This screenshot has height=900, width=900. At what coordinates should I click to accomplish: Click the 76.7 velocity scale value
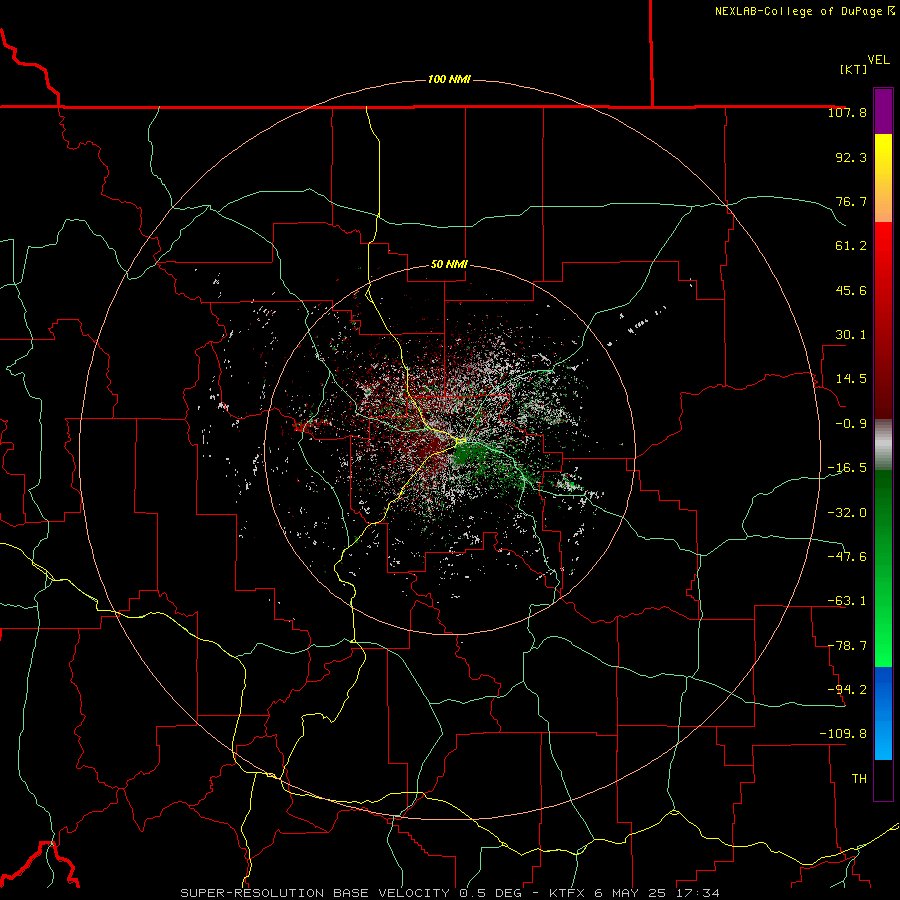click(851, 201)
